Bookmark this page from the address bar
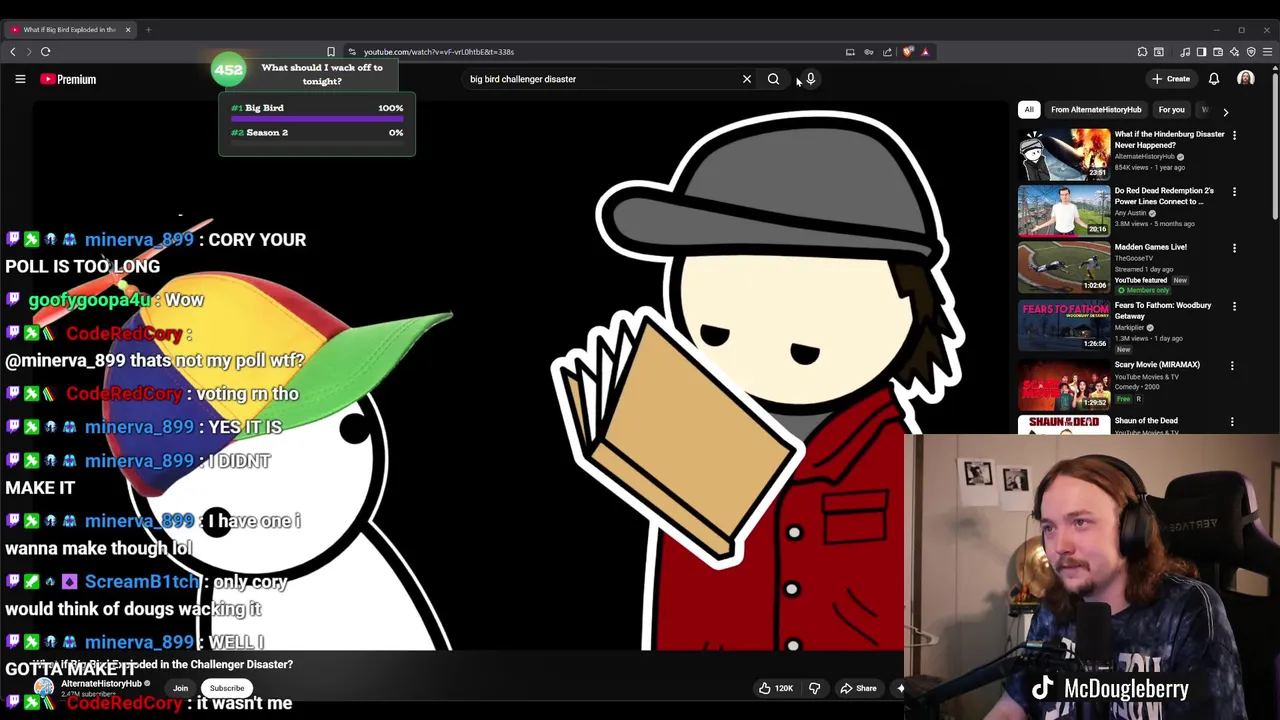Screen dimensions: 1280x720 click(331, 52)
